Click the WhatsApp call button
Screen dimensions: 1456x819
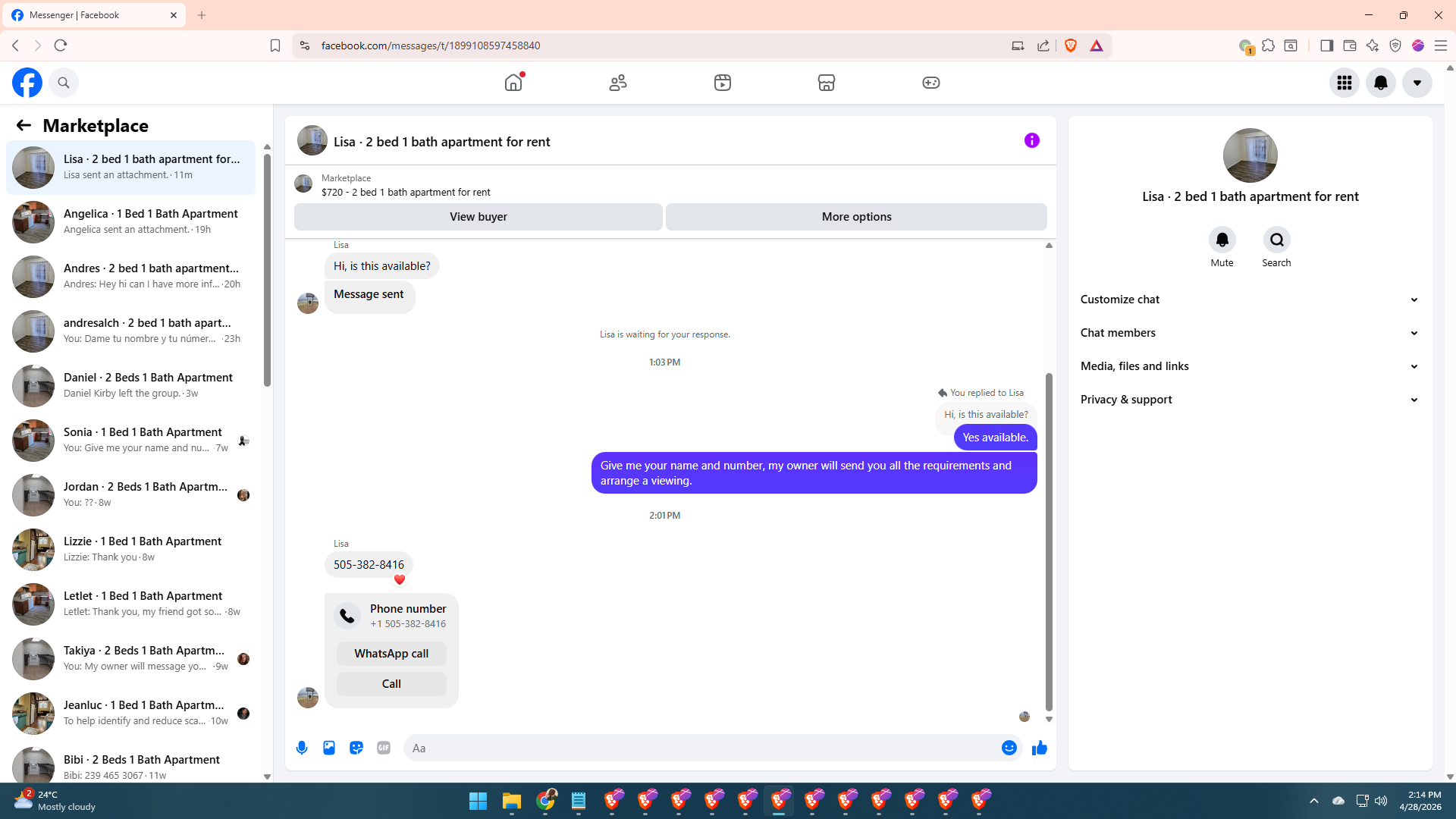[x=391, y=654]
